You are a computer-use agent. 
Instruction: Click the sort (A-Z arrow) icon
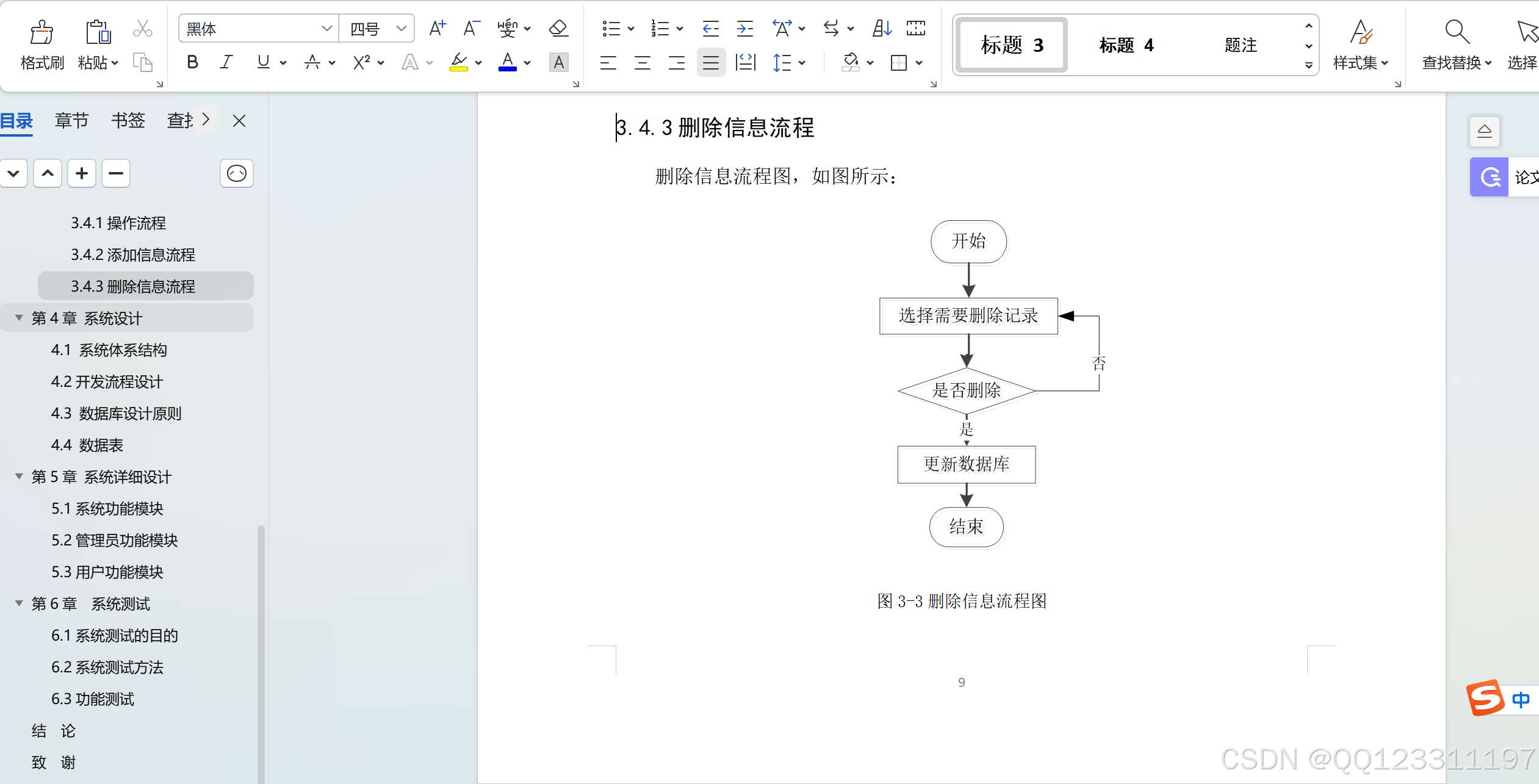(x=882, y=28)
